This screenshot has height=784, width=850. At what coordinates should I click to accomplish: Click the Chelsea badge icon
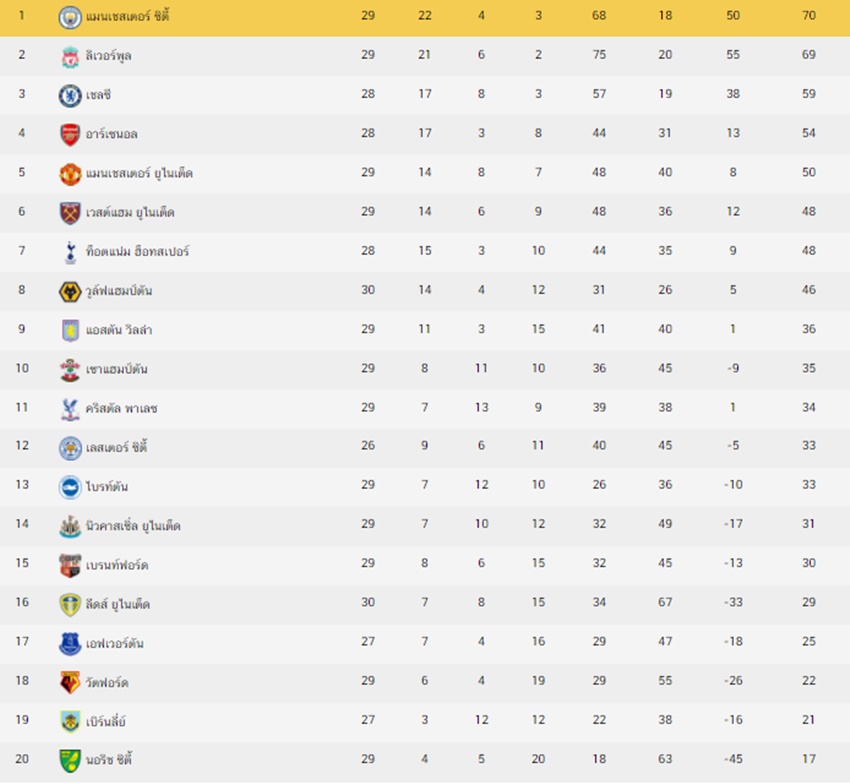(70, 95)
